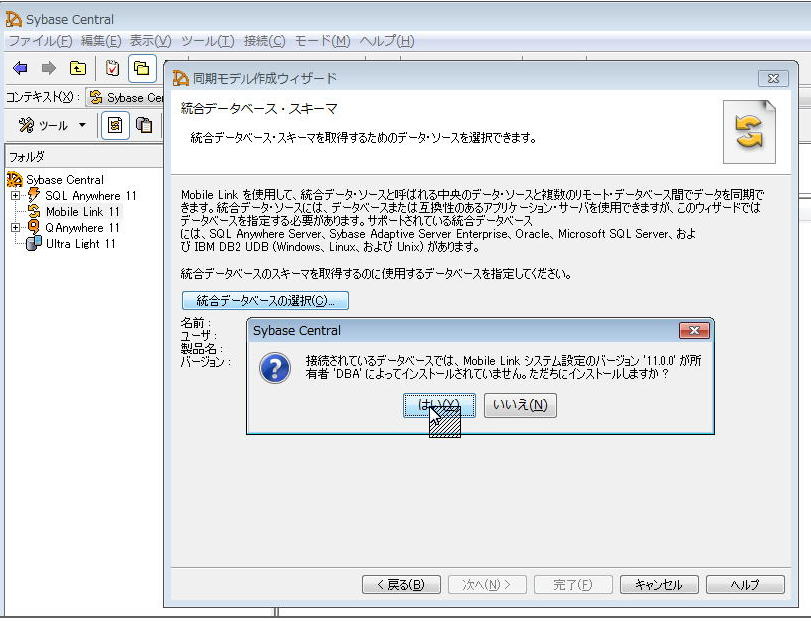Click キャンセル in the wizard
Screen dimensions: 811x621
pos(658,585)
